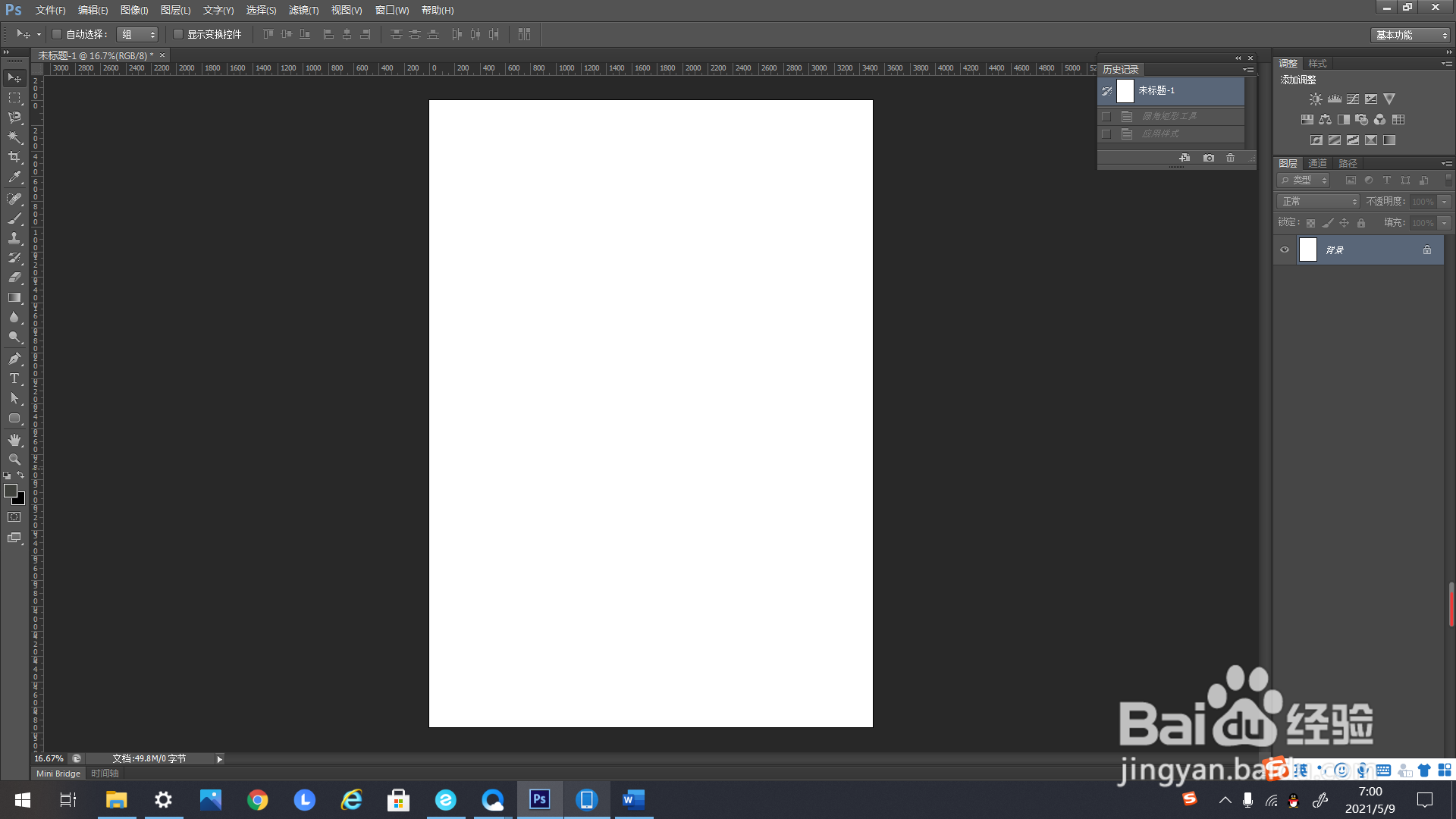Switch to the 路径 tab
The height and width of the screenshot is (819, 1456).
[x=1348, y=164]
